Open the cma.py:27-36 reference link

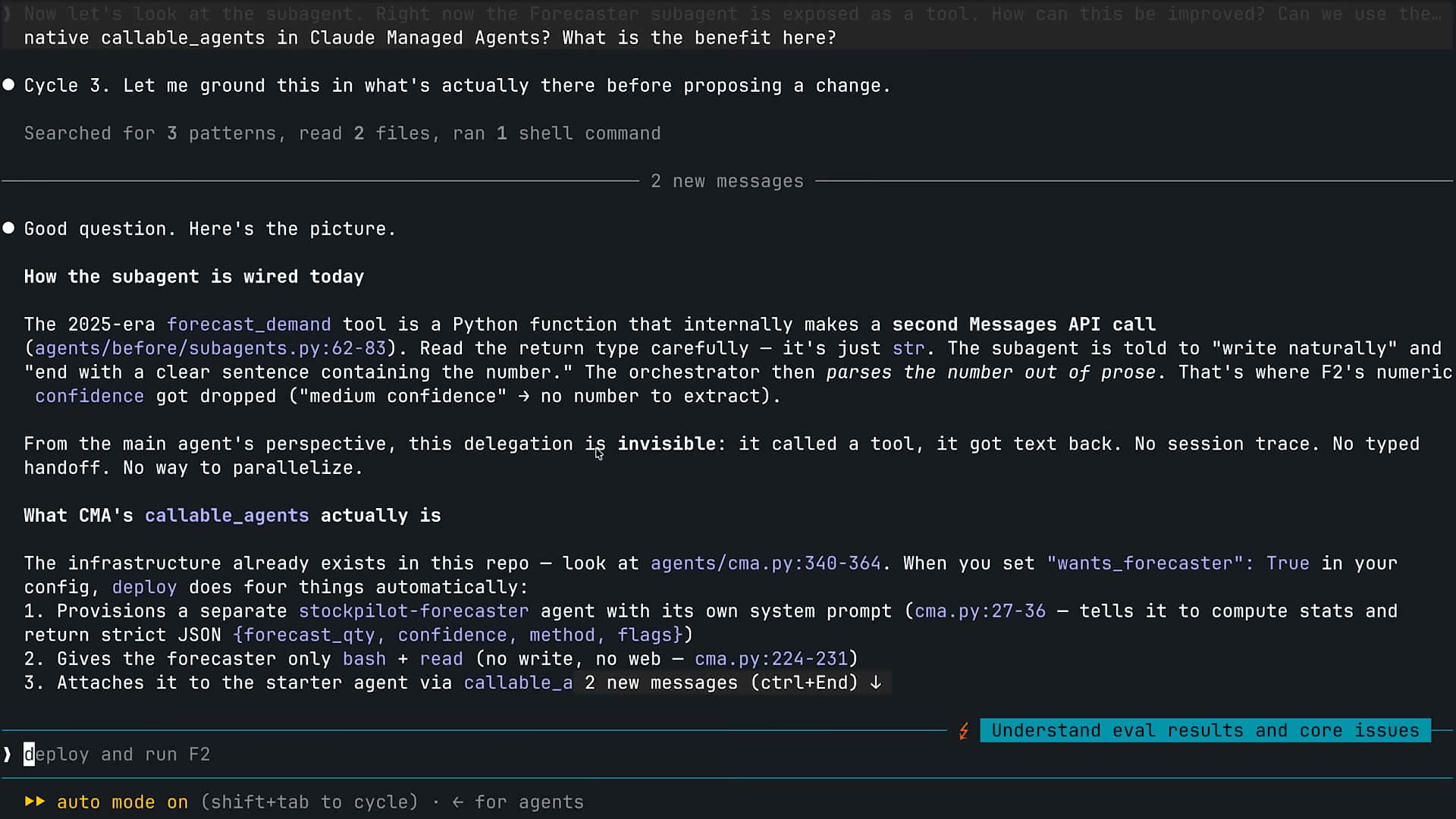click(x=980, y=611)
